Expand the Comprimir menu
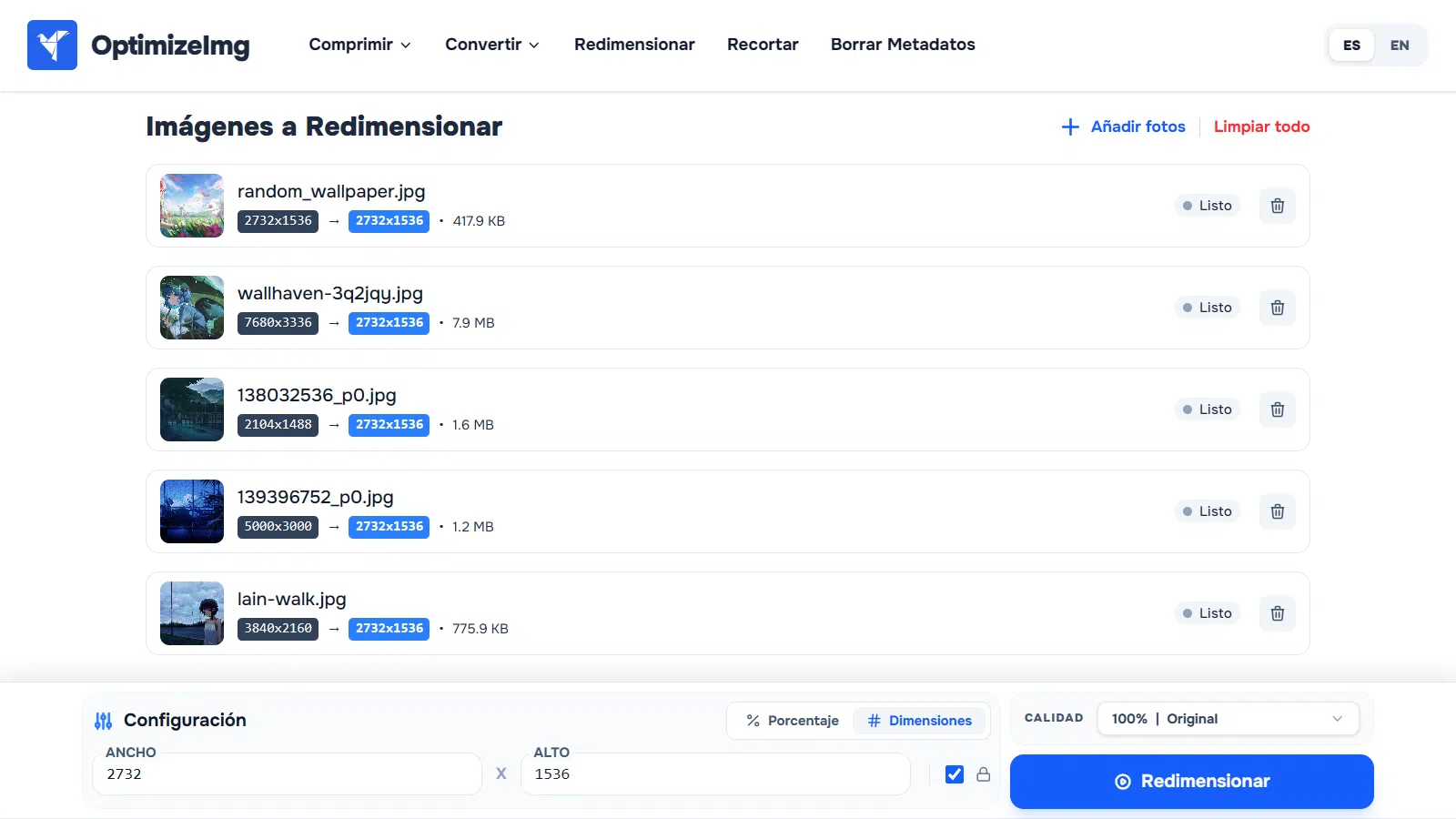1456x819 pixels. 359,45
